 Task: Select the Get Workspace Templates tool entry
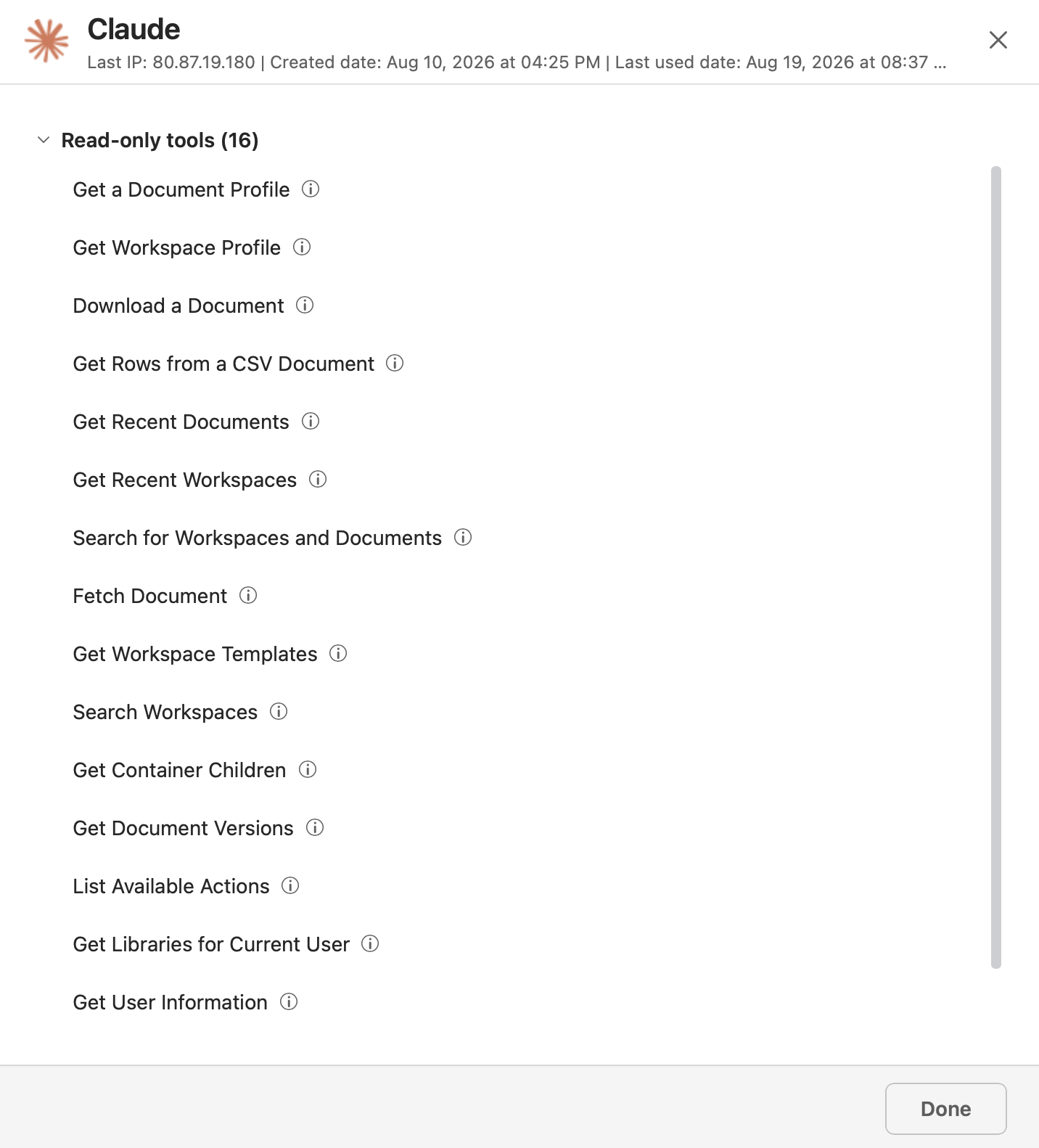point(195,654)
